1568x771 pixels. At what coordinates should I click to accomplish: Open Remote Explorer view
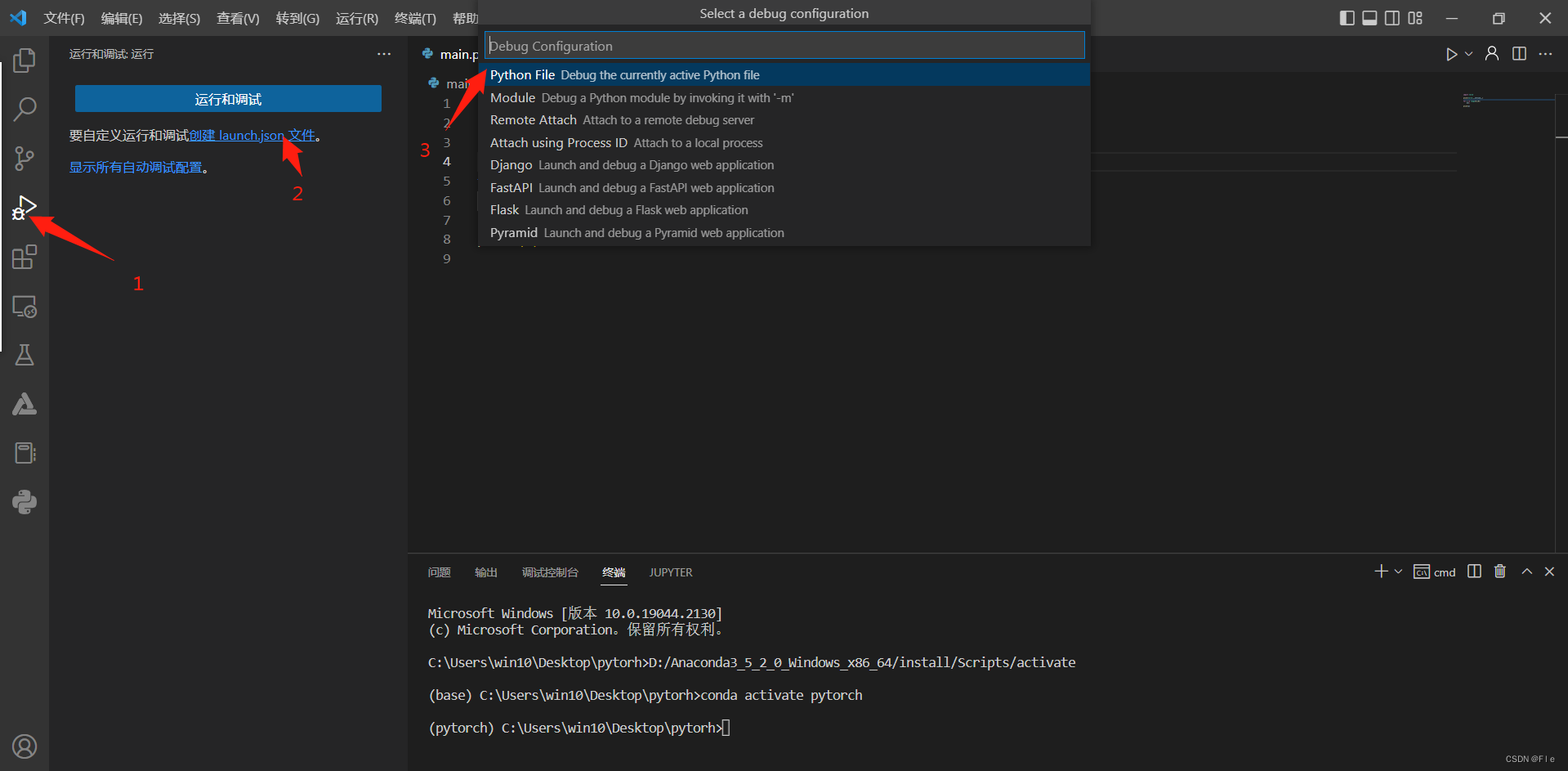pyautogui.click(x=25, y=307)
